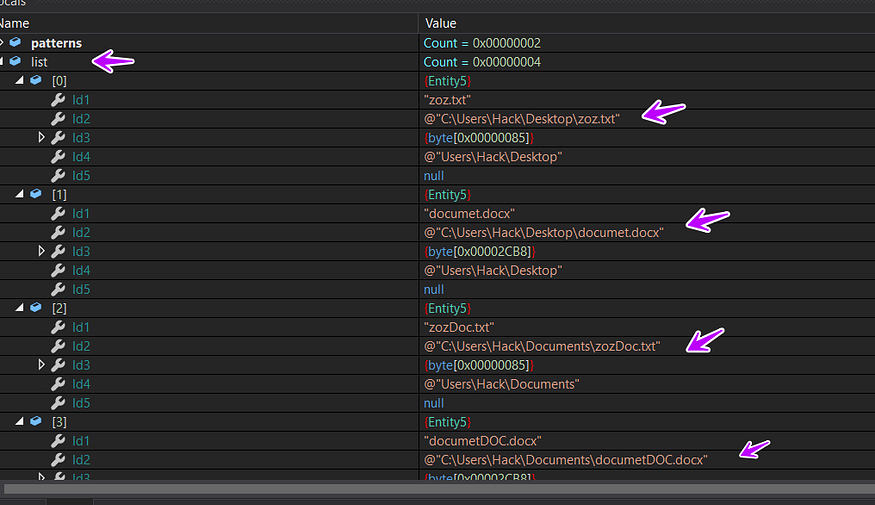Select the list variable row
The image size is (875, 505).
click(x=438, y=62)
